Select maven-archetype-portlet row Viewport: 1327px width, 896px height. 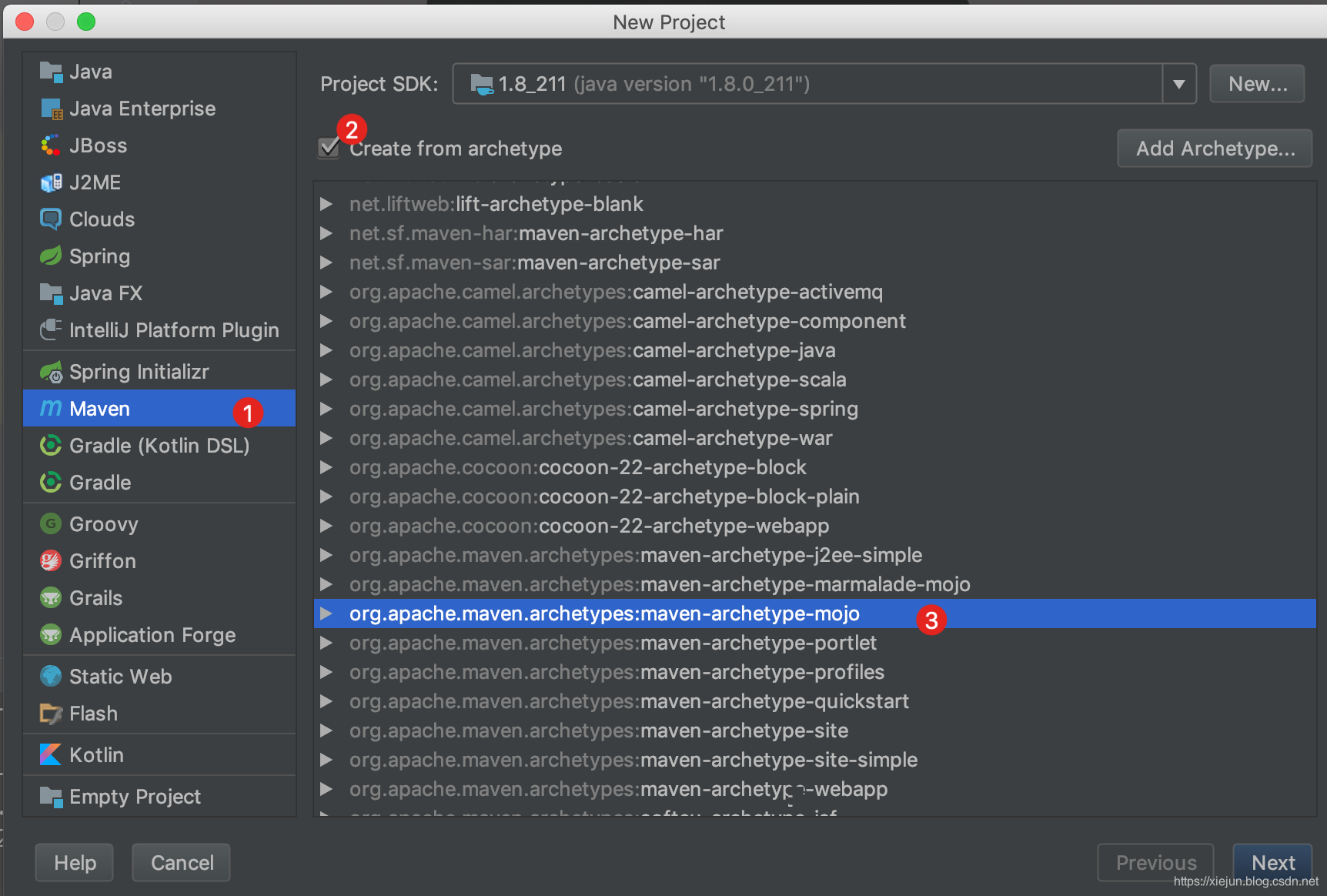(x=815, y=643)
